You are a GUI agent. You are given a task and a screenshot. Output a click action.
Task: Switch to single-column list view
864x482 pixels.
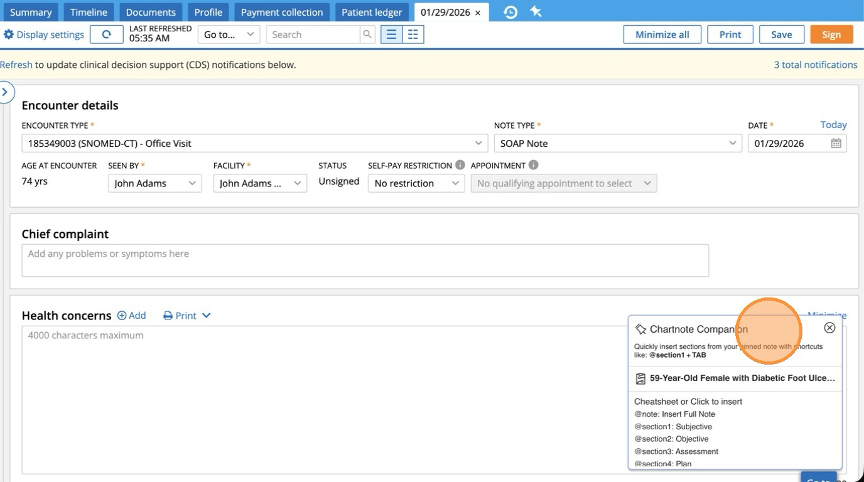point(390,34)
